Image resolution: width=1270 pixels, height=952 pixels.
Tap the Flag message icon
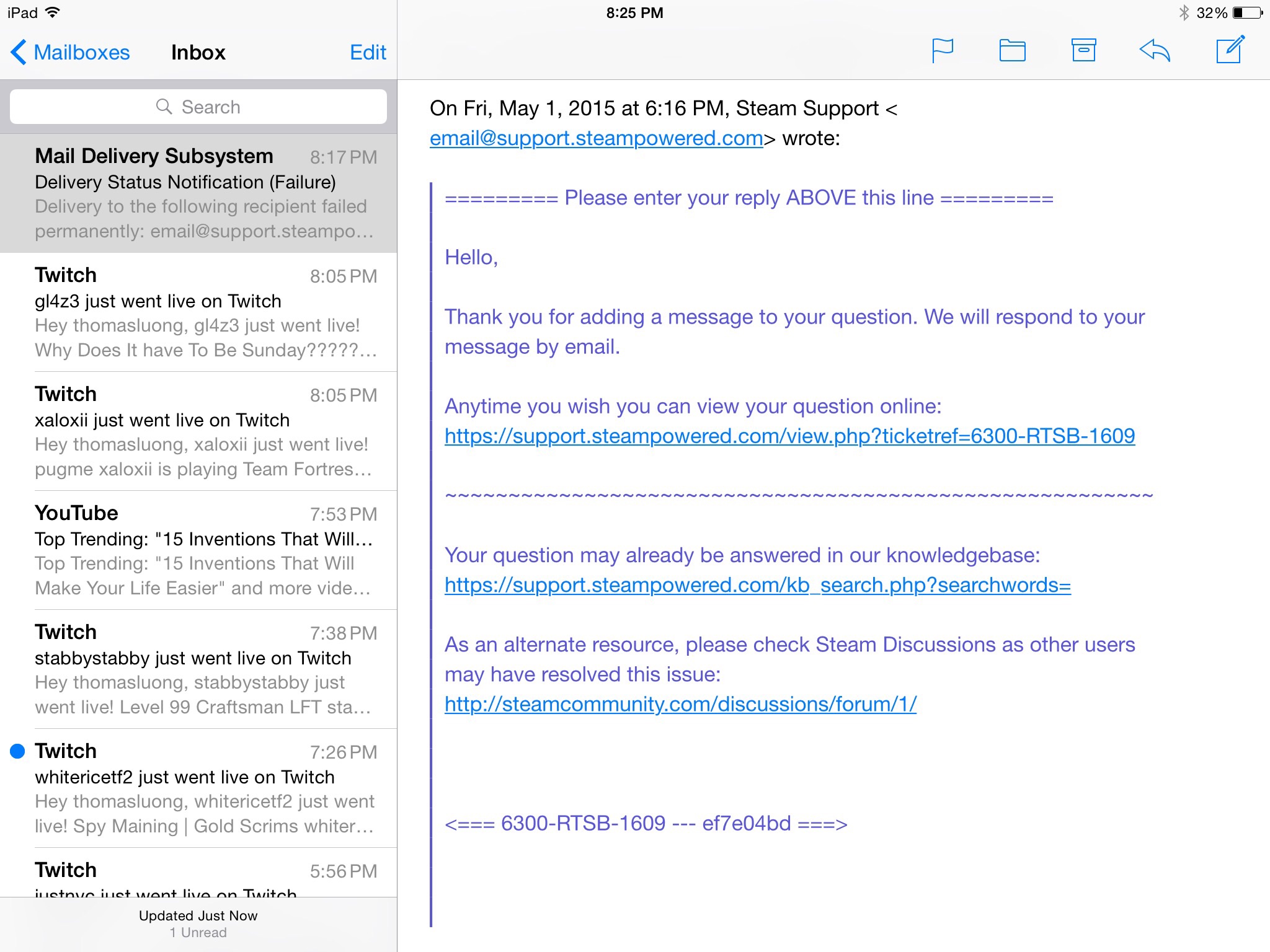[942, 51]
